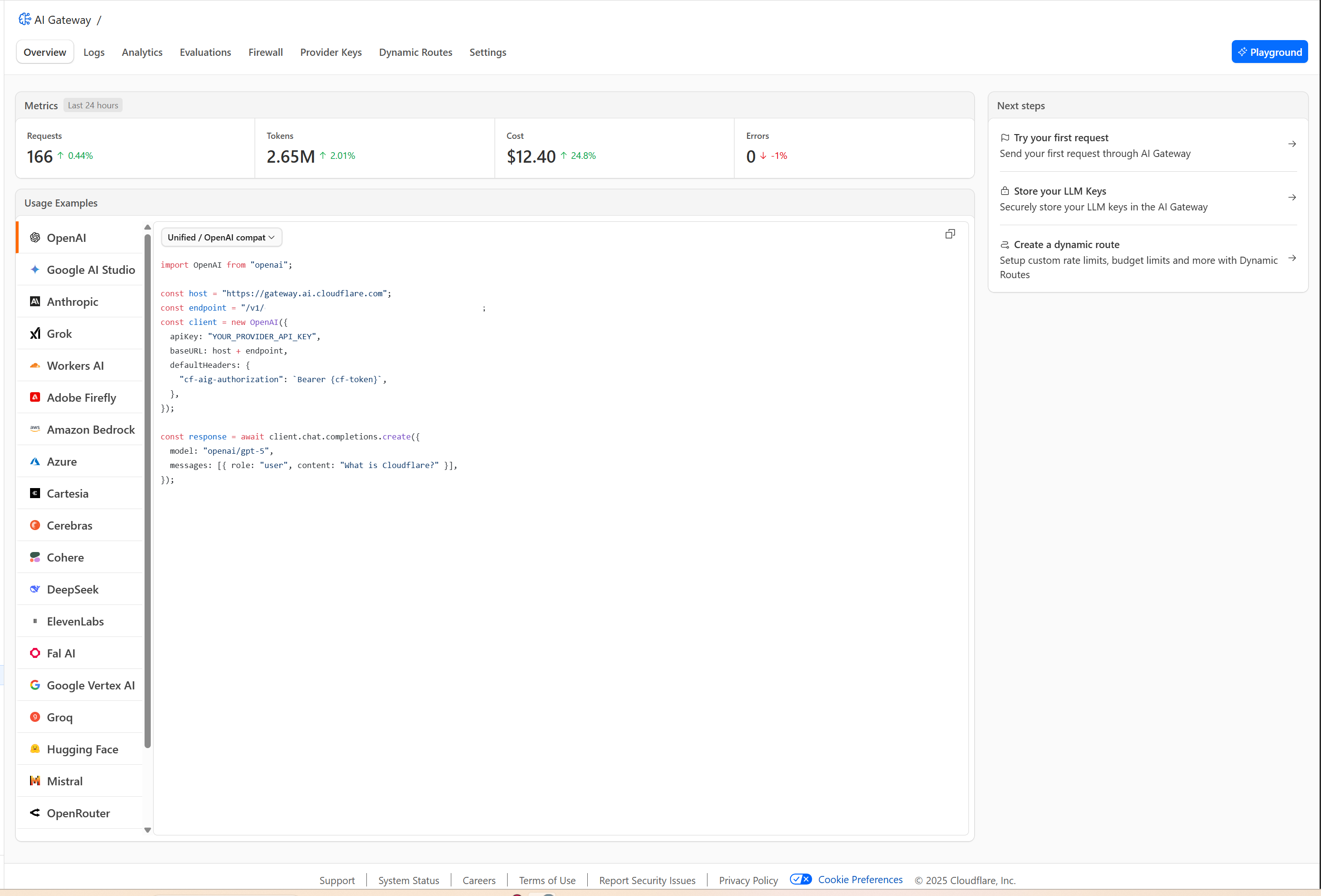Open the System Status footer link

(408, 880)
